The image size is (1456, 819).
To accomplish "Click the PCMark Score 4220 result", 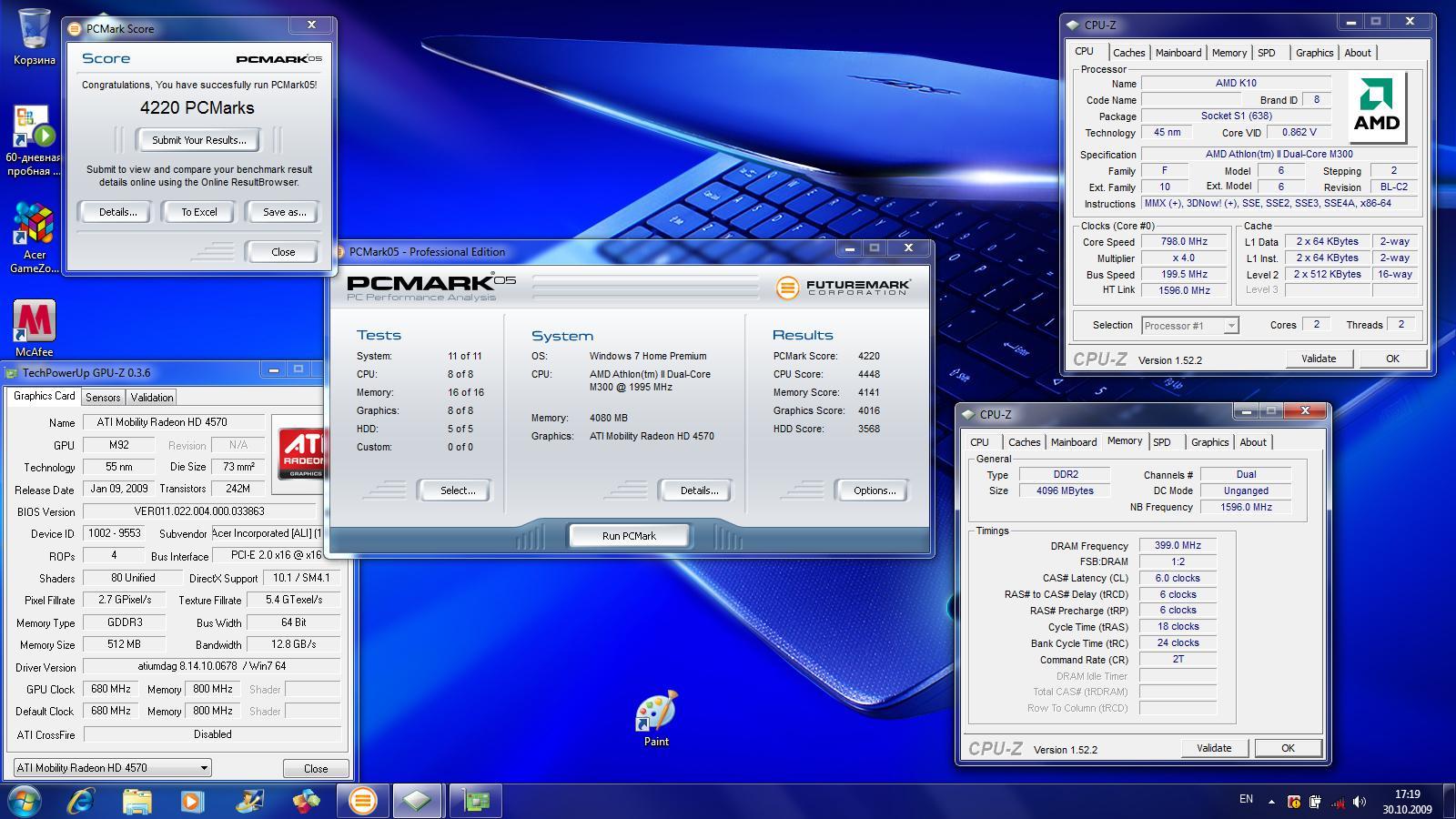I will (x=868, y=356).
